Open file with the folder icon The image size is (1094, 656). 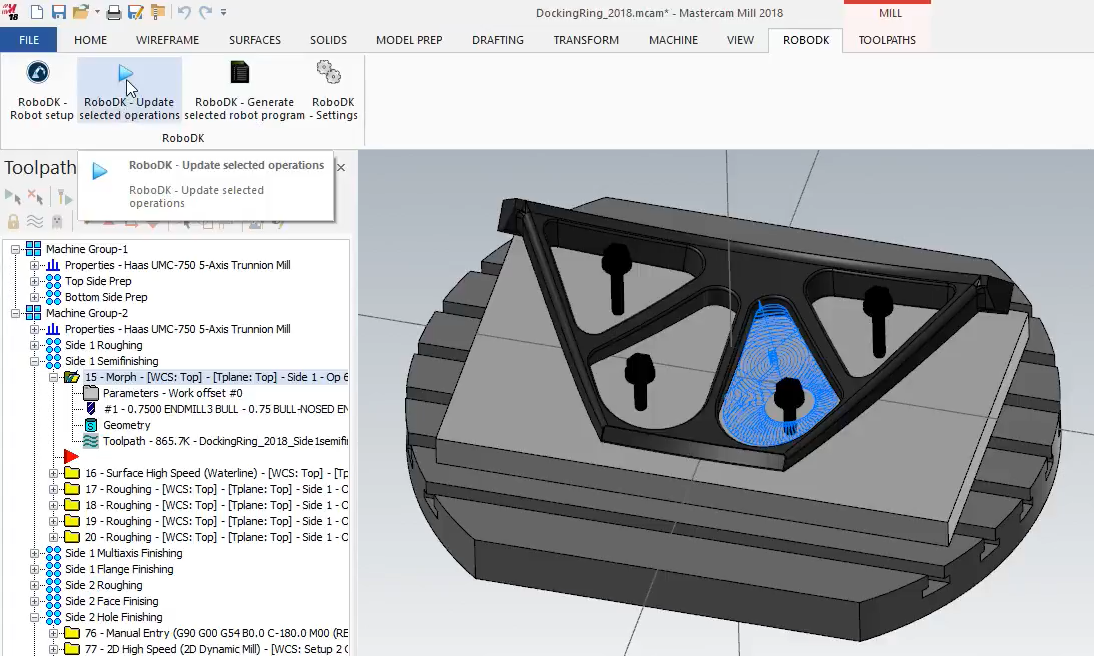point(80,12)
